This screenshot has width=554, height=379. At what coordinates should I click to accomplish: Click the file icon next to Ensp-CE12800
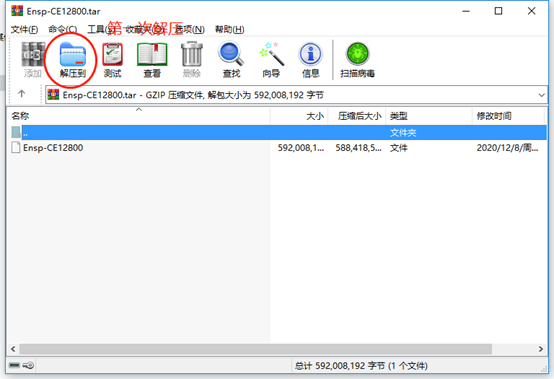click(16, 148)
